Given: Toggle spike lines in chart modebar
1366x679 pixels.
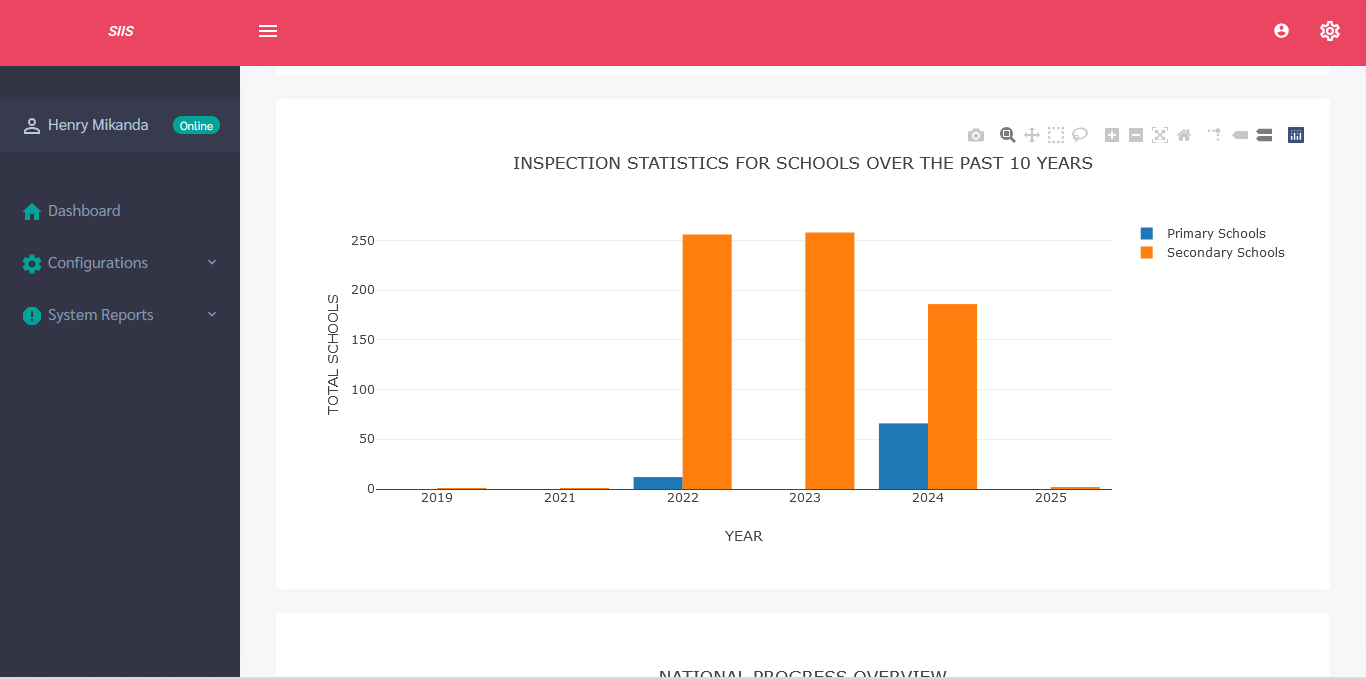Looking at the screenshot, I should tap(1215, 135).
